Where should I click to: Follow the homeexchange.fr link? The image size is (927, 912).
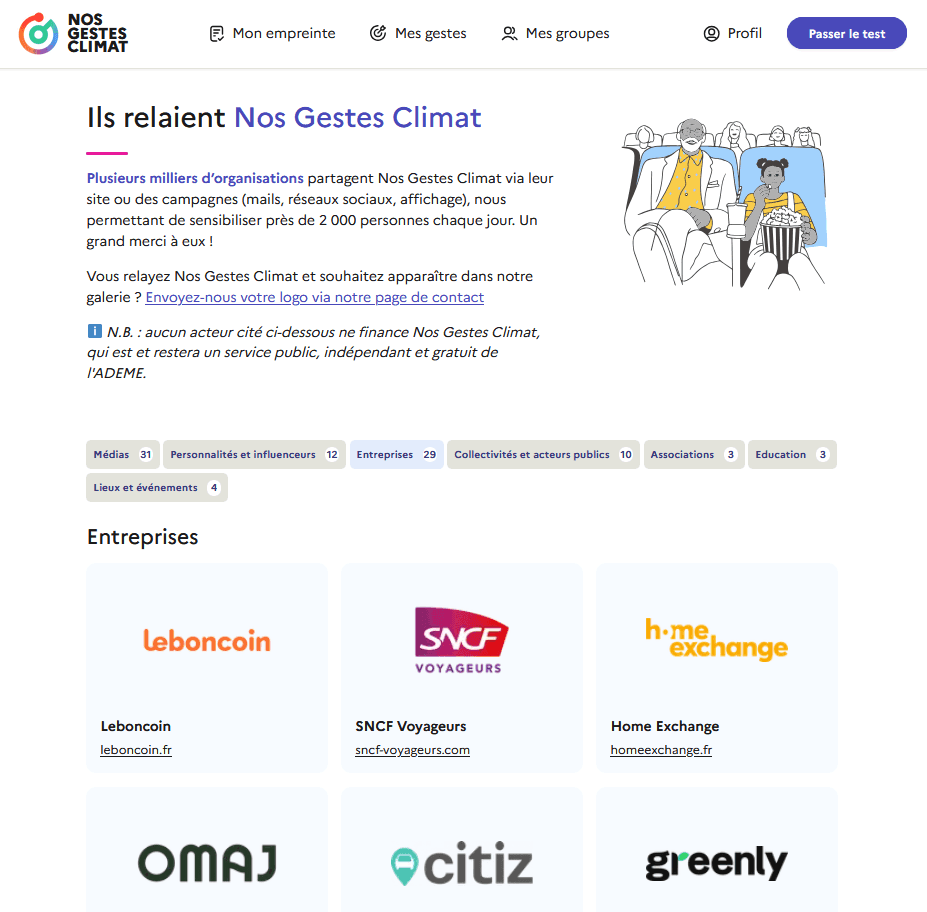click(x=661, y=749)
